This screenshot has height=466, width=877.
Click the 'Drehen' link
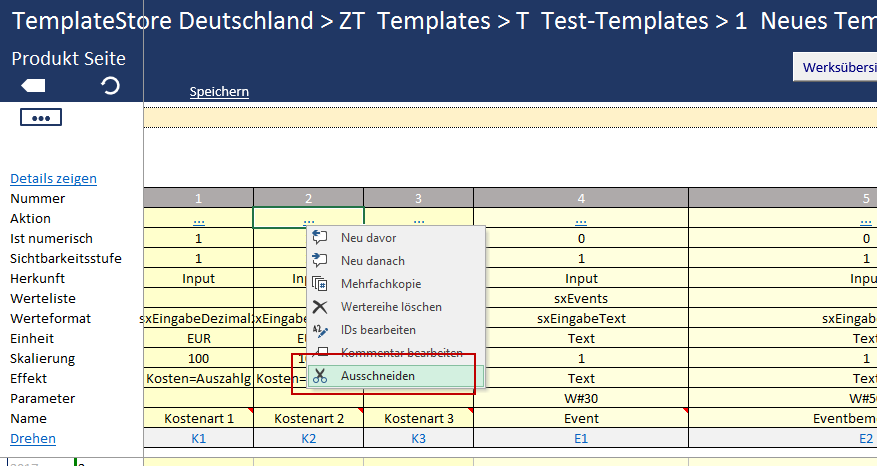33,439
